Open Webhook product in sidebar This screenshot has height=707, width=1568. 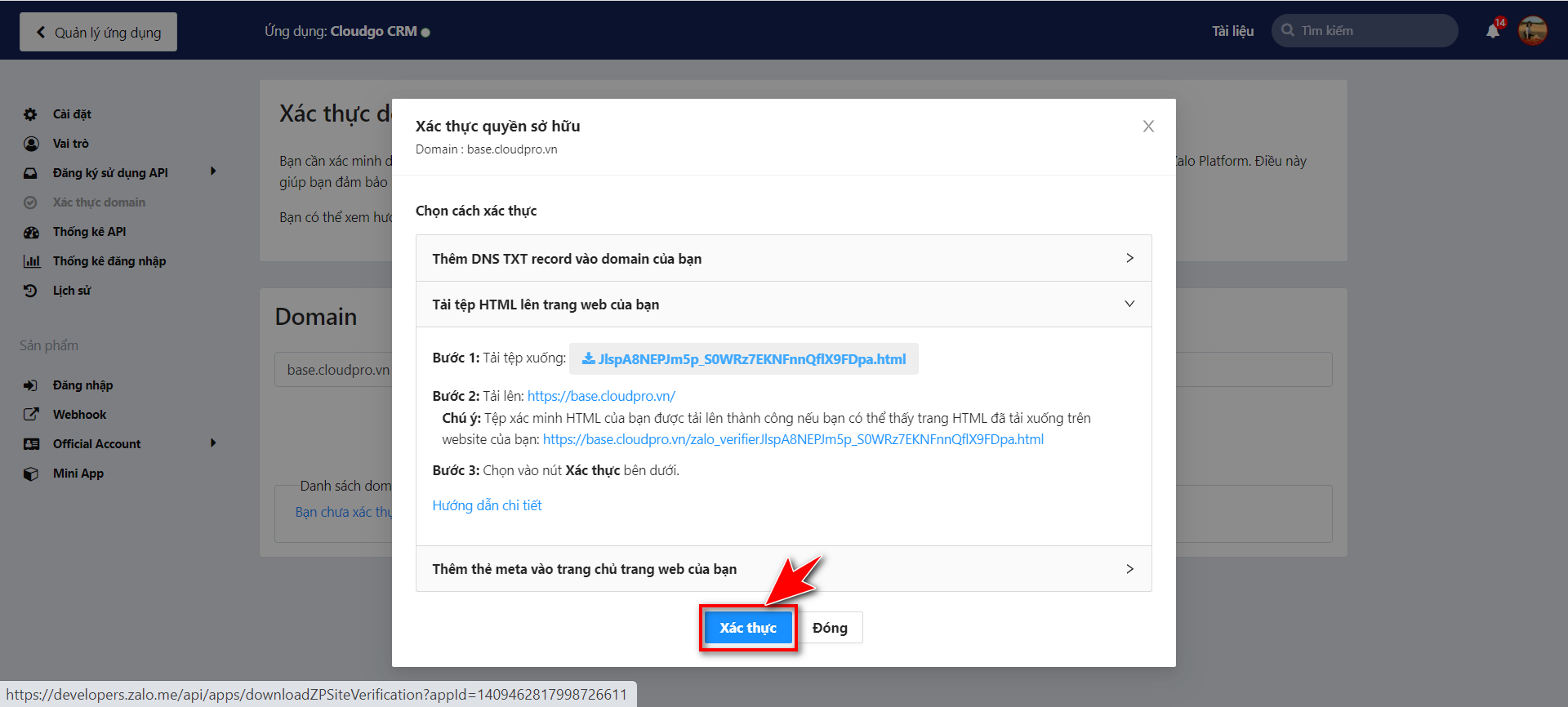click(x=79, y=415)
